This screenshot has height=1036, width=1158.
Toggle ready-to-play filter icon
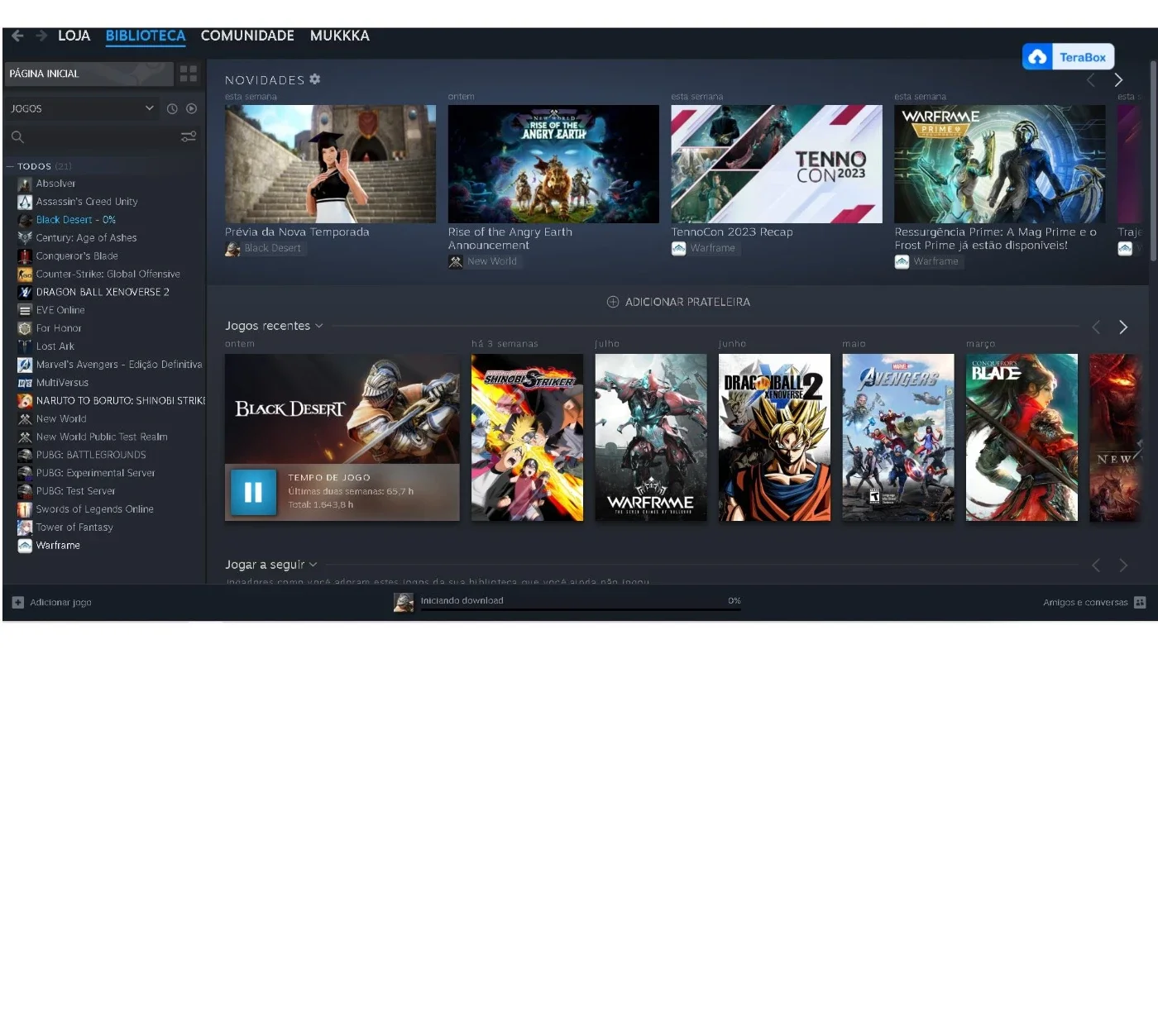pos(191,108)
